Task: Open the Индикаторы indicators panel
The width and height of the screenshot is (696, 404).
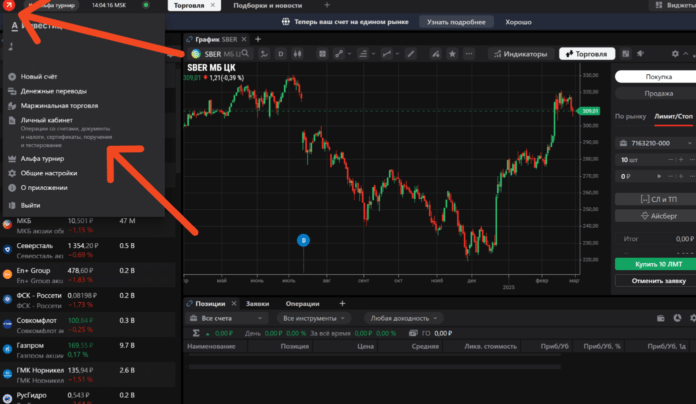Action: (521, 54)
